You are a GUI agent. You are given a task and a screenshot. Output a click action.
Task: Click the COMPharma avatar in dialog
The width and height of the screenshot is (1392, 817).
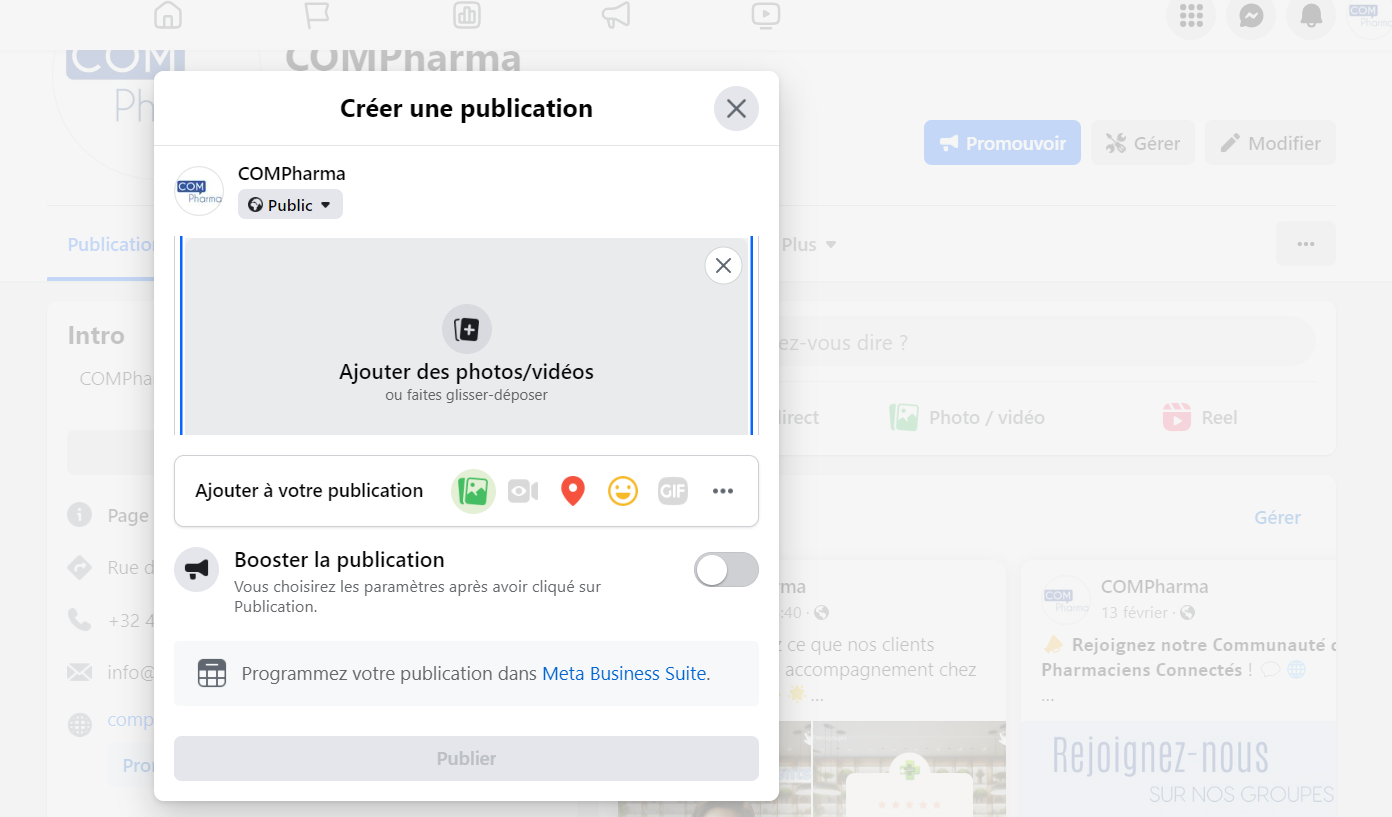point(199,191)
